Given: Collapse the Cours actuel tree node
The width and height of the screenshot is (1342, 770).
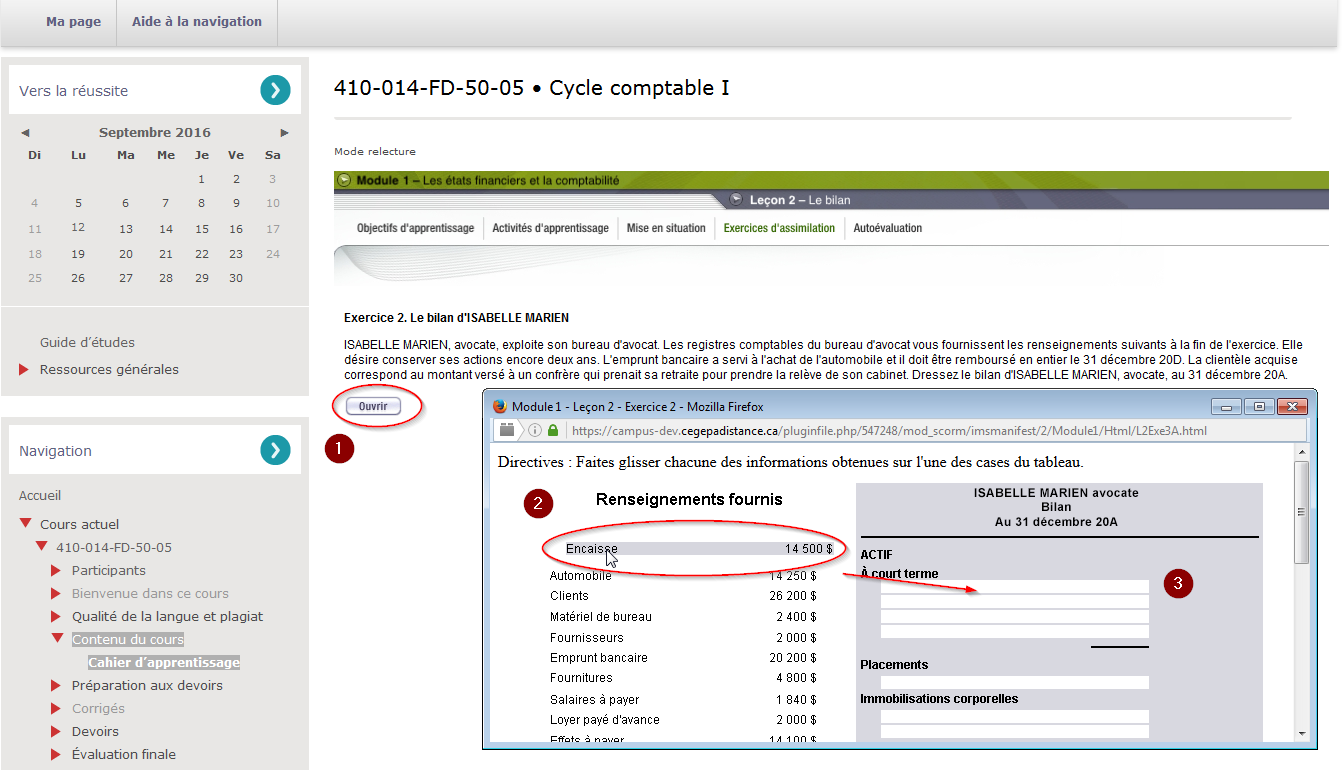Looking at the screenshot, I should pyautogui.click(x=26, y=524).
